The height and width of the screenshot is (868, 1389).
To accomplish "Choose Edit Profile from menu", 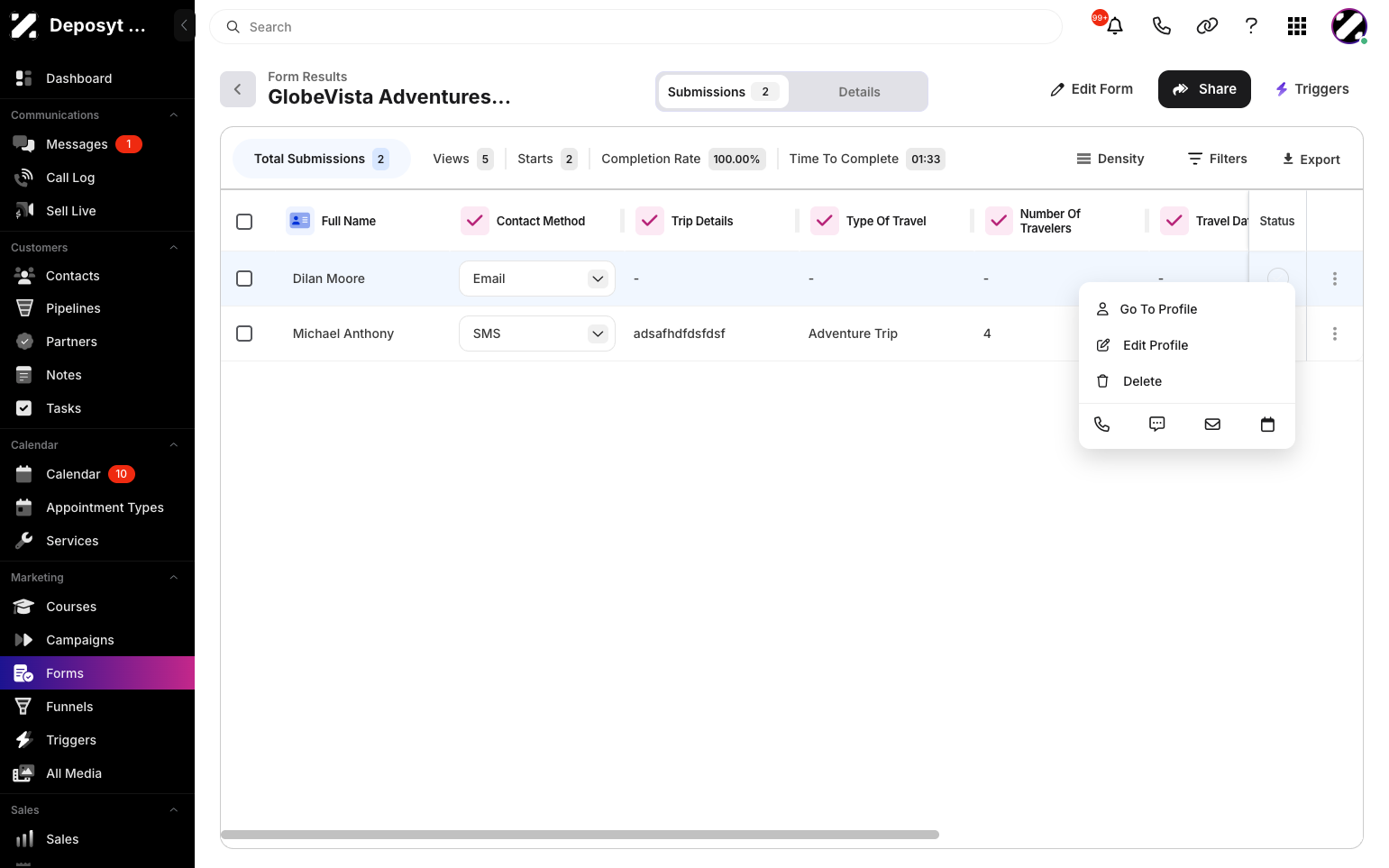I will [x=1187, y=345].
